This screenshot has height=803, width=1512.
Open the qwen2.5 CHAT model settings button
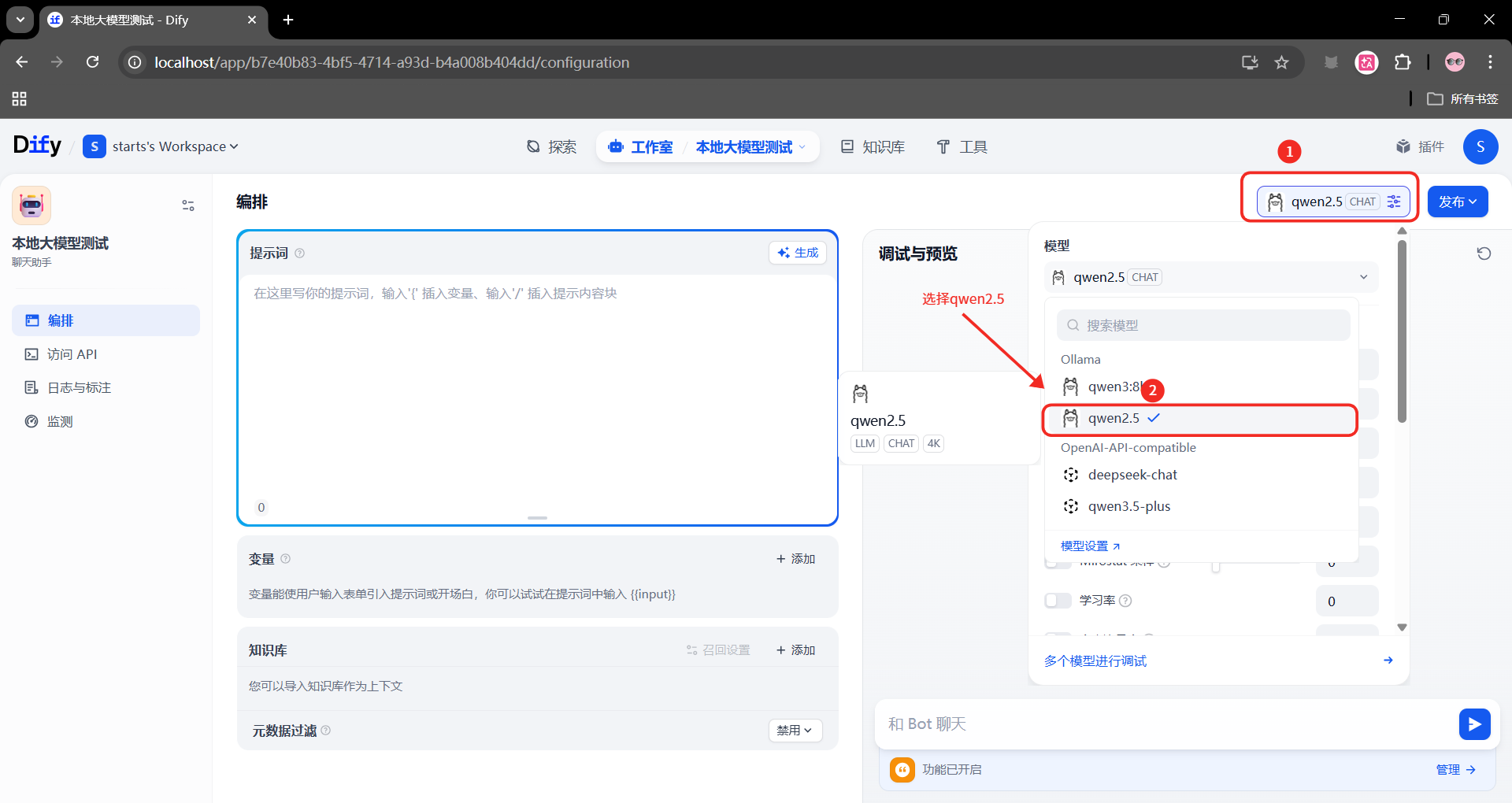(x=1333, y=202)
